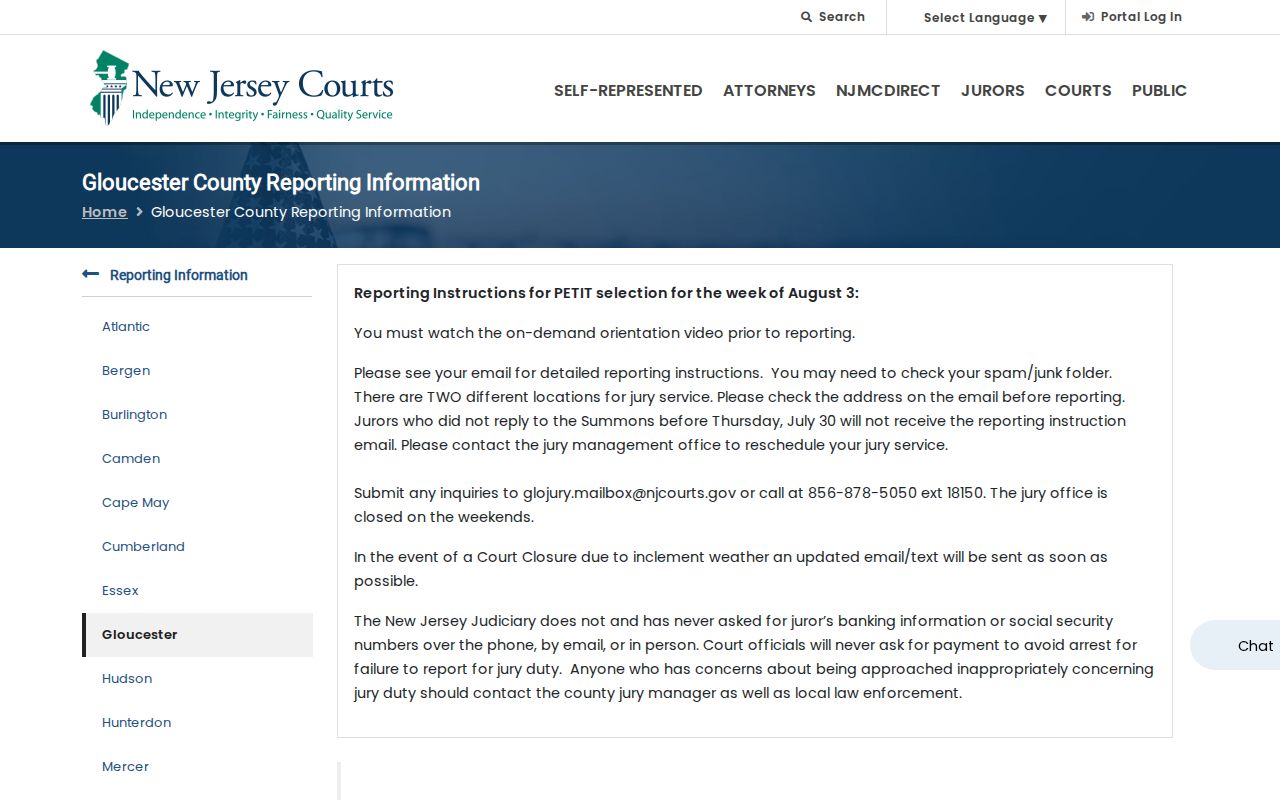Screen dimensions: 1280x800
Task: Select Hudson county in sidebar
Action: pyautogui.click(x=127, y=679)
